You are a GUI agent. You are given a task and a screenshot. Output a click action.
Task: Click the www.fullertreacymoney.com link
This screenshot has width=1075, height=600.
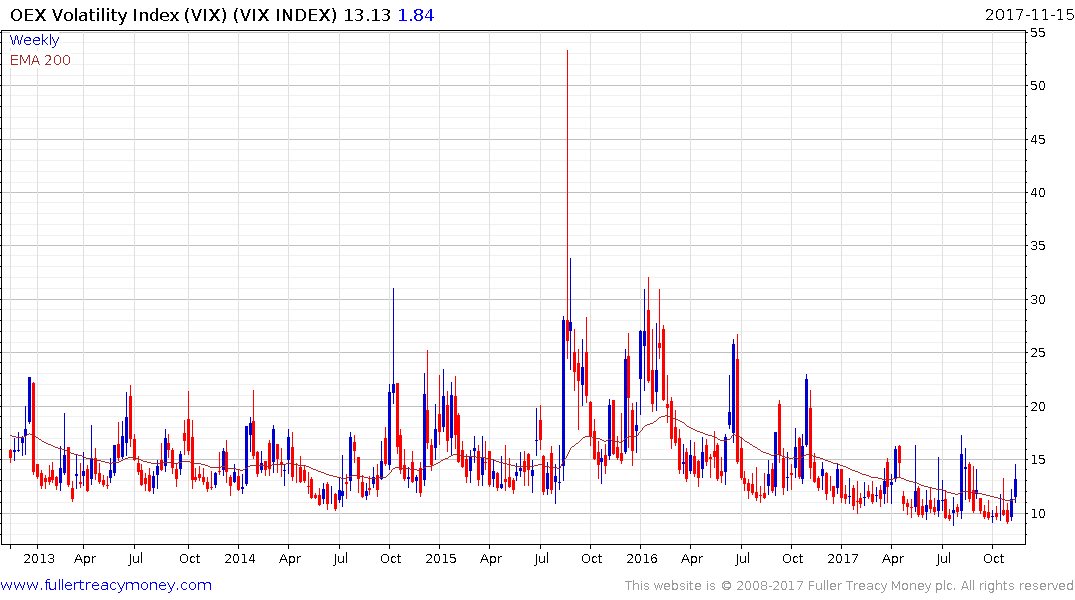pos(106,585)
